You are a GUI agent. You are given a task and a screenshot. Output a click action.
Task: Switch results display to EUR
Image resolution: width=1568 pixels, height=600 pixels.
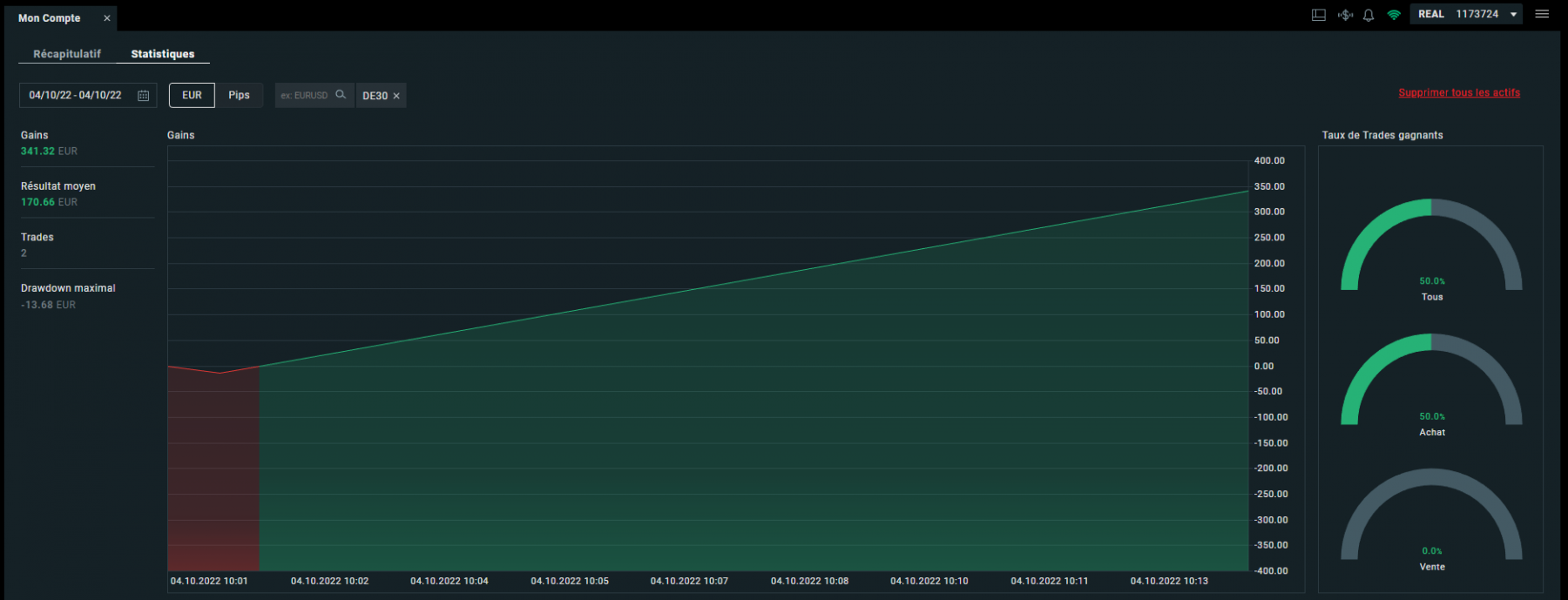tap(192, 95)
